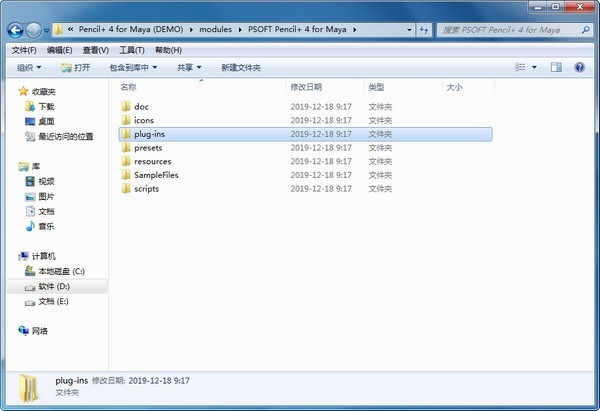Click the large folder thumbnail in details pane
600x411 pixels.
click(29, 387)
